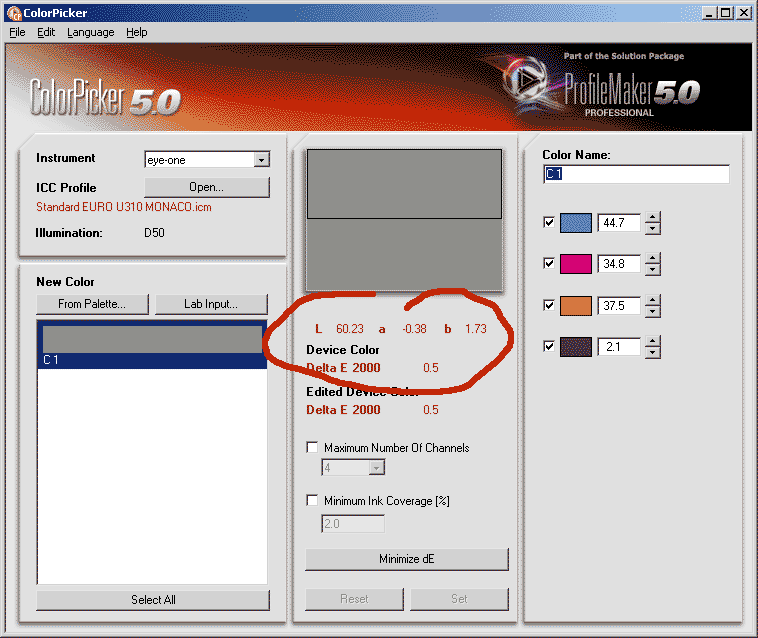Viewport: 758px width, 638px height.
Task: Click the Select All button
Action: click(153, 600)
